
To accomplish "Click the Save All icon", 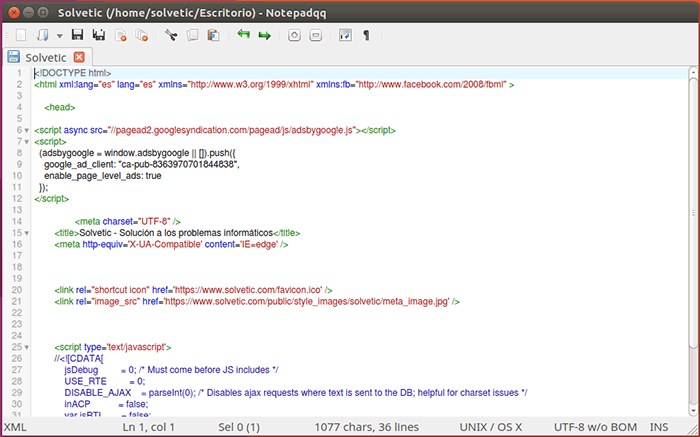I will coord(99,35).
